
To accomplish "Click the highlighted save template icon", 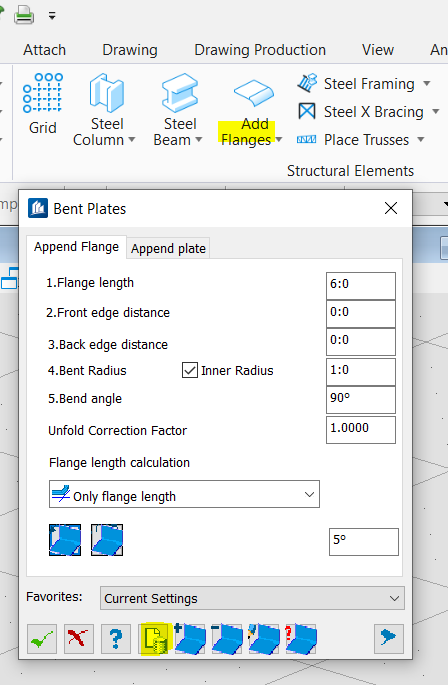I will coord(154,639).
